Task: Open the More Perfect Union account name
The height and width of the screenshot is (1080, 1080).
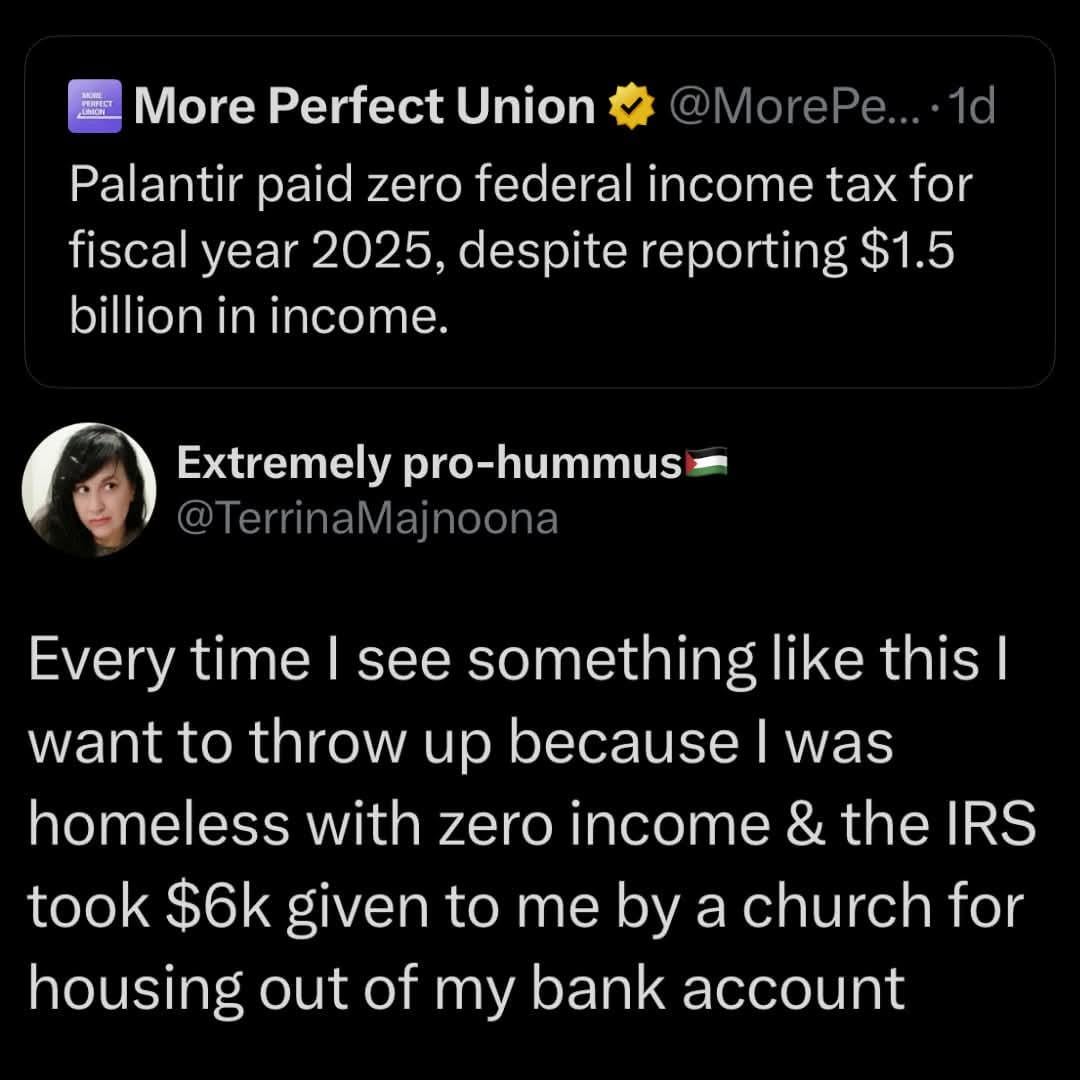Action: (364, 108)
